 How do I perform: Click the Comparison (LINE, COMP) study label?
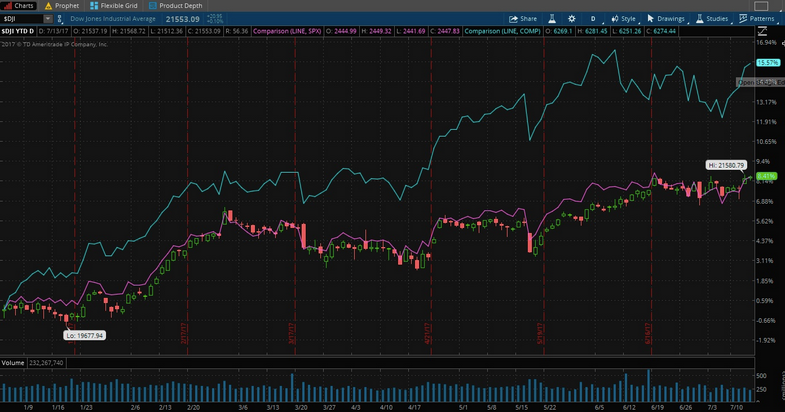[502, 31]
